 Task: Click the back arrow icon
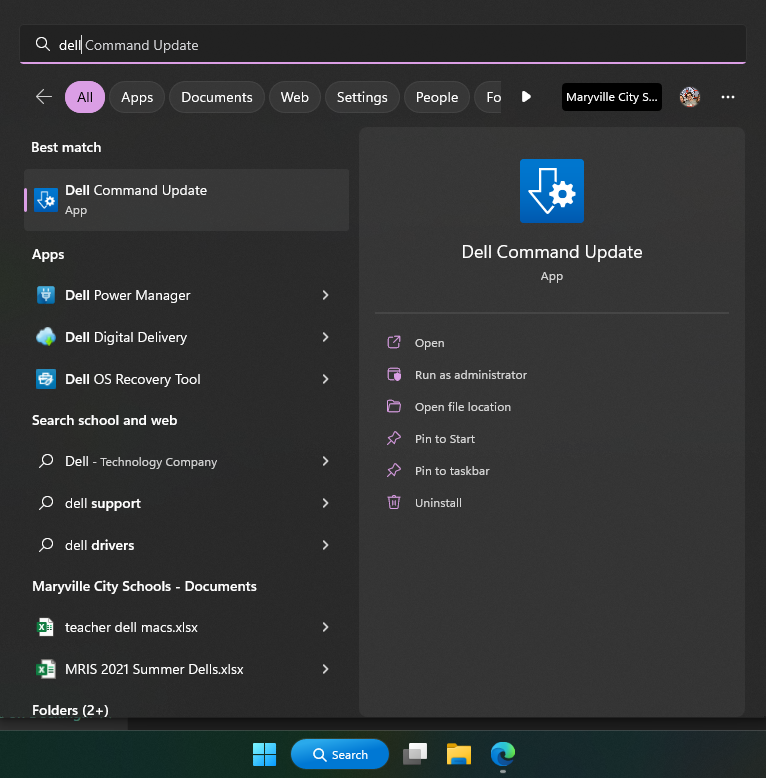(44, 97)
